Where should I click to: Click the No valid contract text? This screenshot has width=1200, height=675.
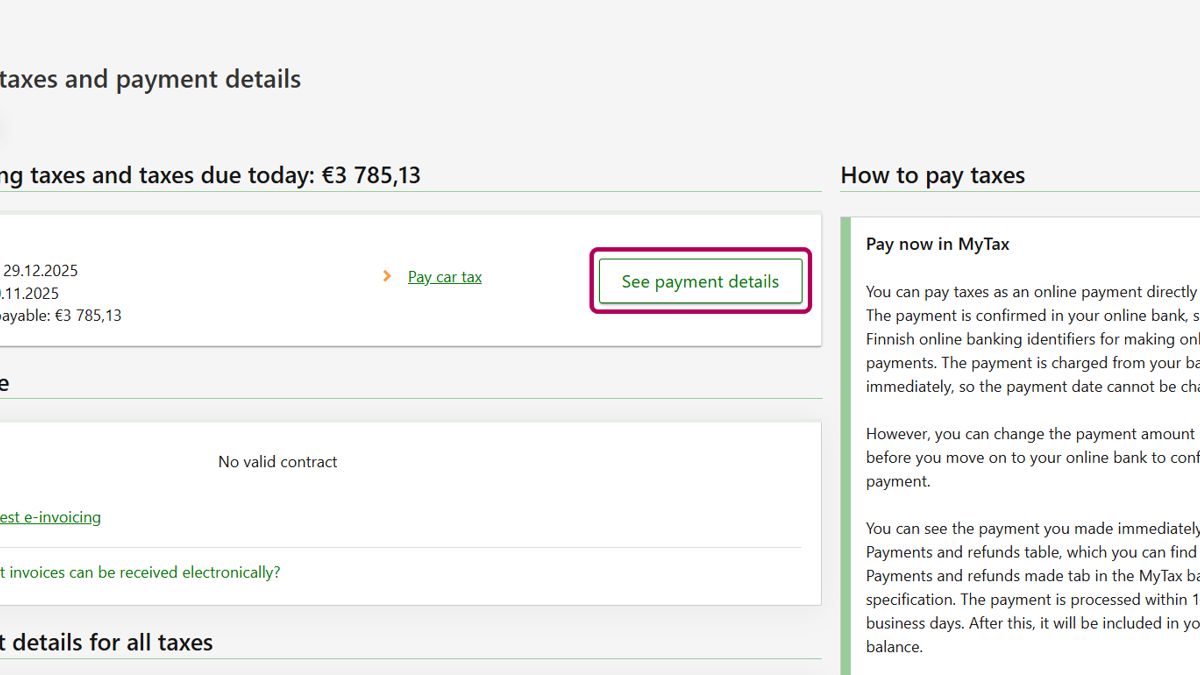click(277, 462)
